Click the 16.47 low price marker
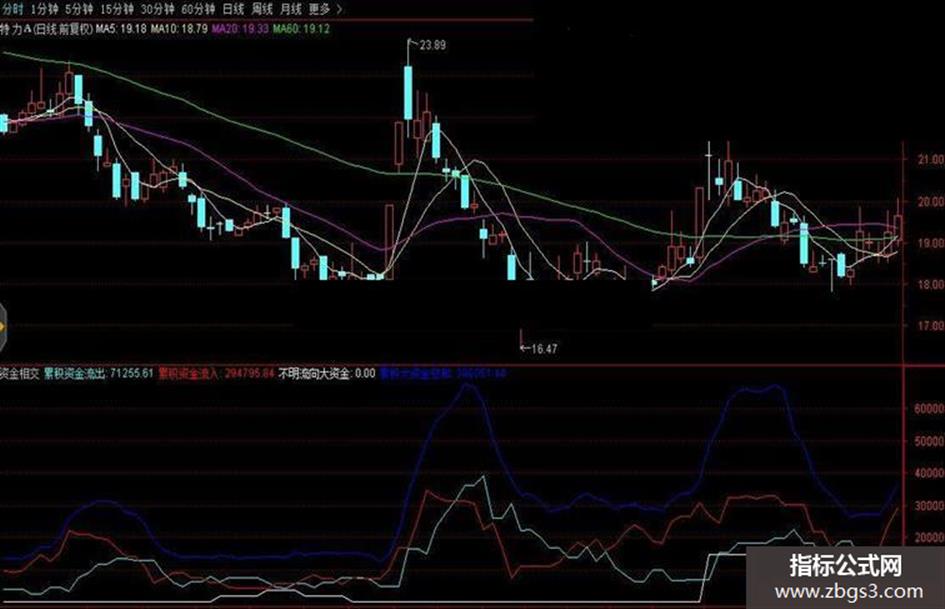945x609 pixels. (545, 349)
